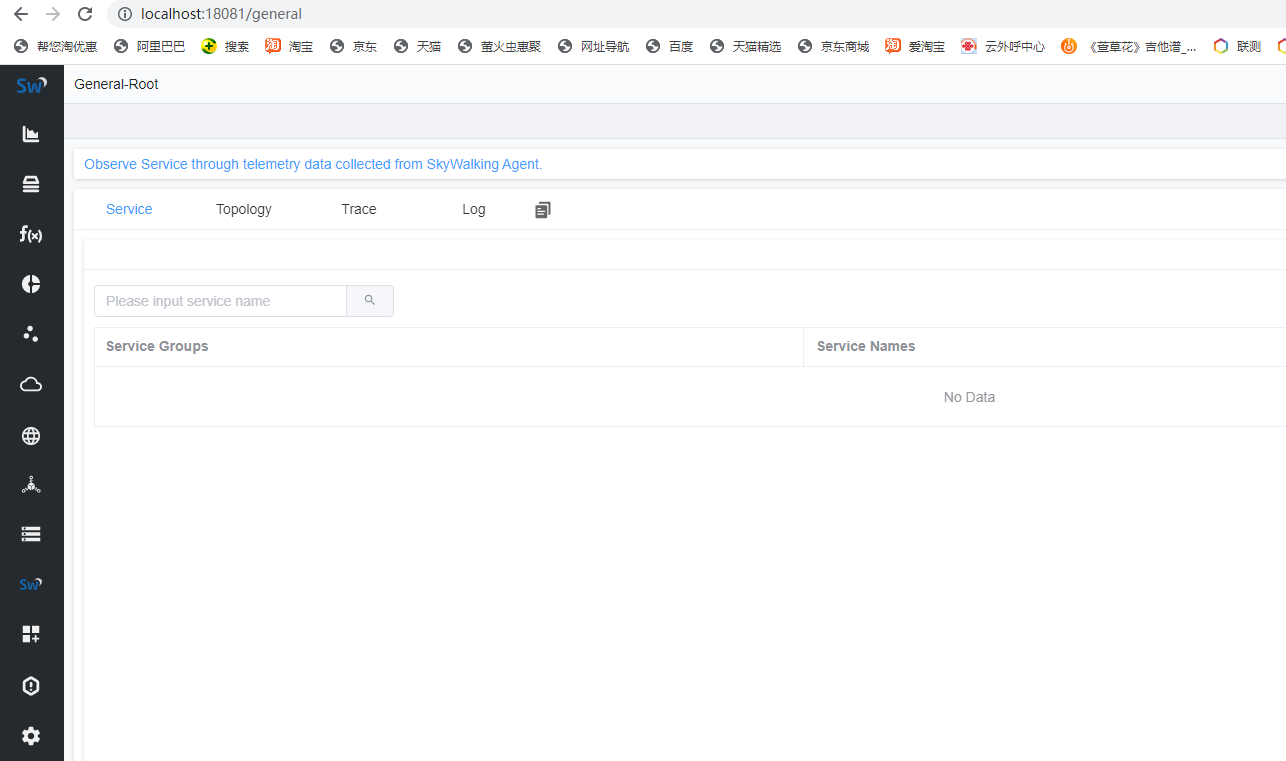Open the globe browser sidebar icon
The height and width of the screenshot is (761, 1286).
tap(31, 436)
